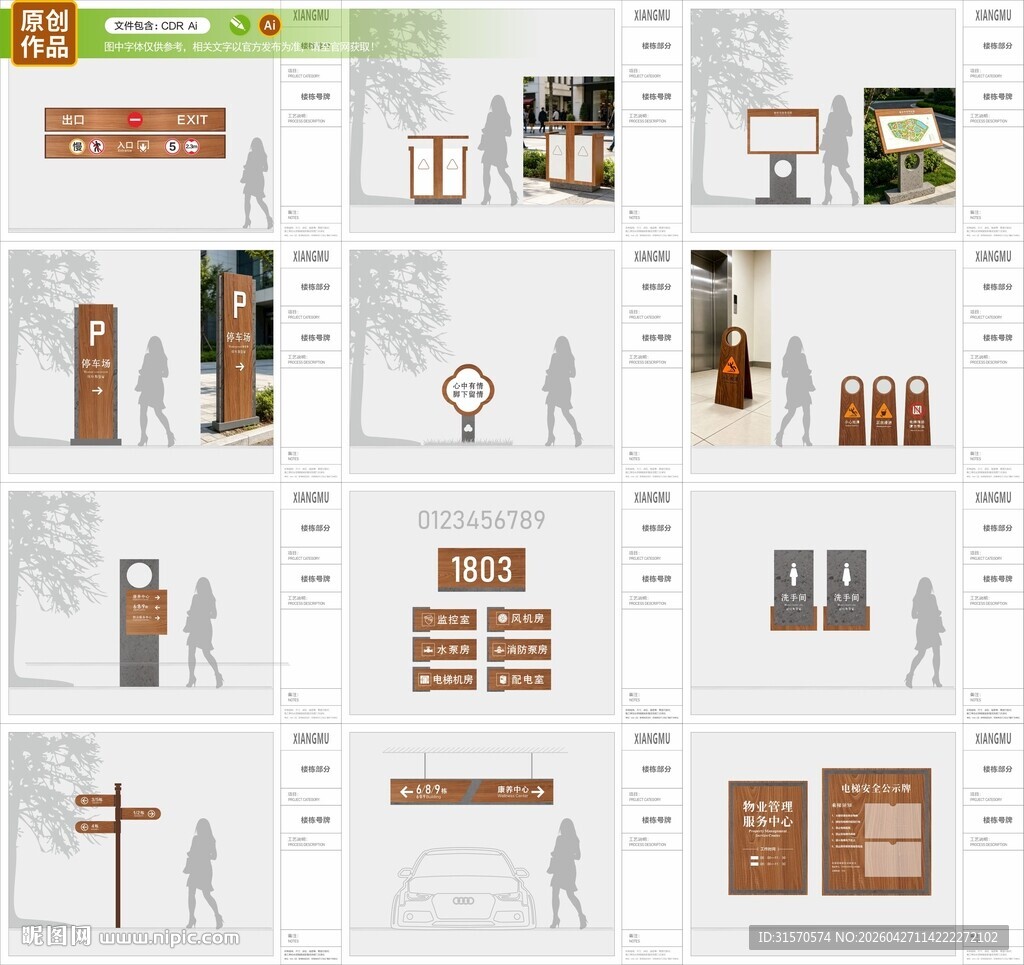Select the 电梯安全公示牌 notice board

tap(876, 831)
